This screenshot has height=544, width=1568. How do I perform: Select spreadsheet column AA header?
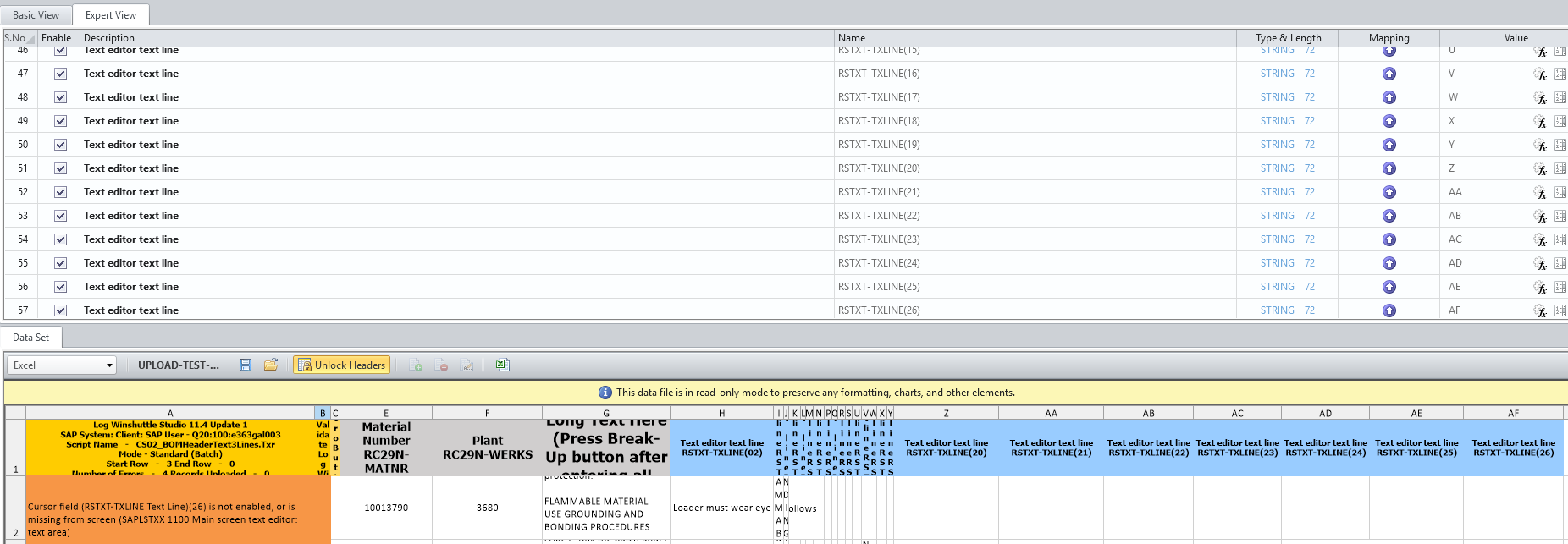1051,413
